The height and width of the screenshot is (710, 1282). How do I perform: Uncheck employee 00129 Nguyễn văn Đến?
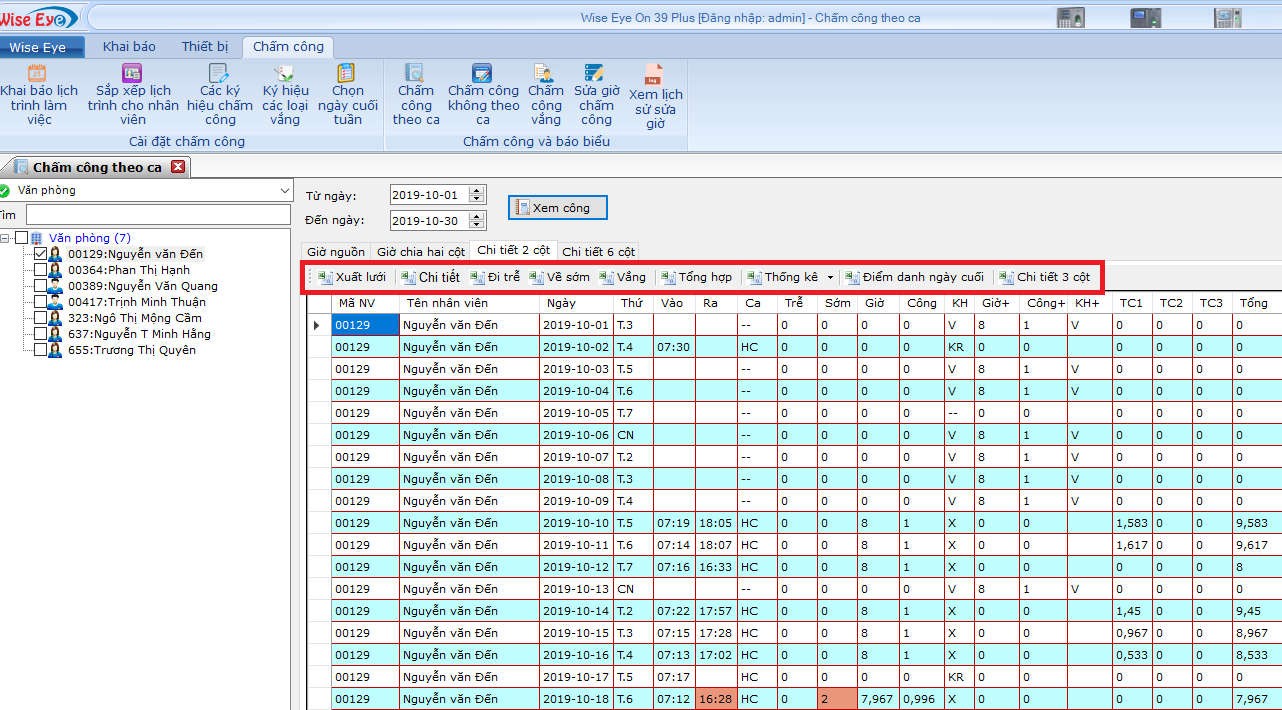[x=41, y=254]
